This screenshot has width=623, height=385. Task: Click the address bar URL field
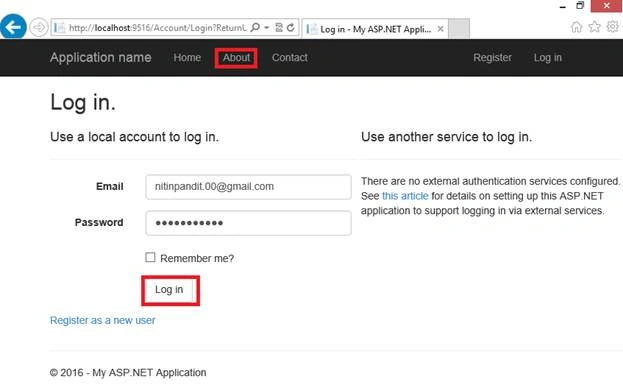click(x=157, y=28)
